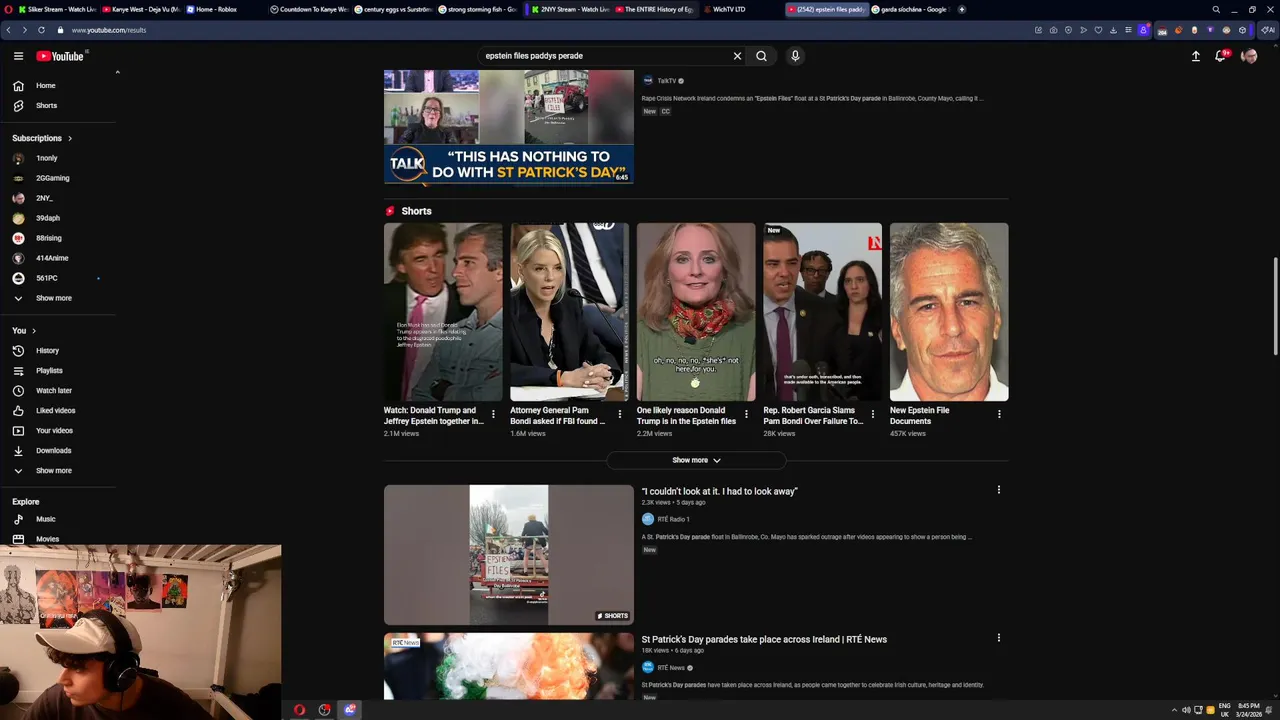Open the taskbar clock showing 8:45 PM
The height and width of the screenshot is (720, 1280).
pos(1248,710)
